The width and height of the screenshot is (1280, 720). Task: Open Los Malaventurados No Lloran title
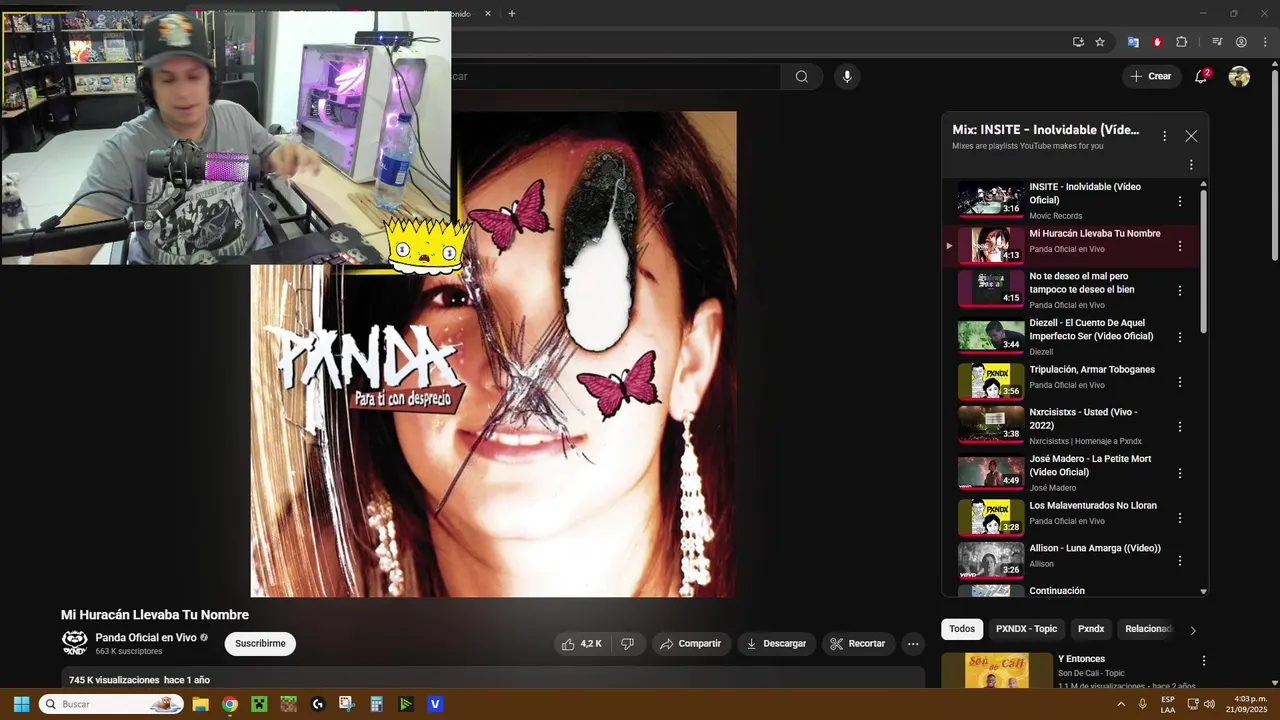[1093, 506]
